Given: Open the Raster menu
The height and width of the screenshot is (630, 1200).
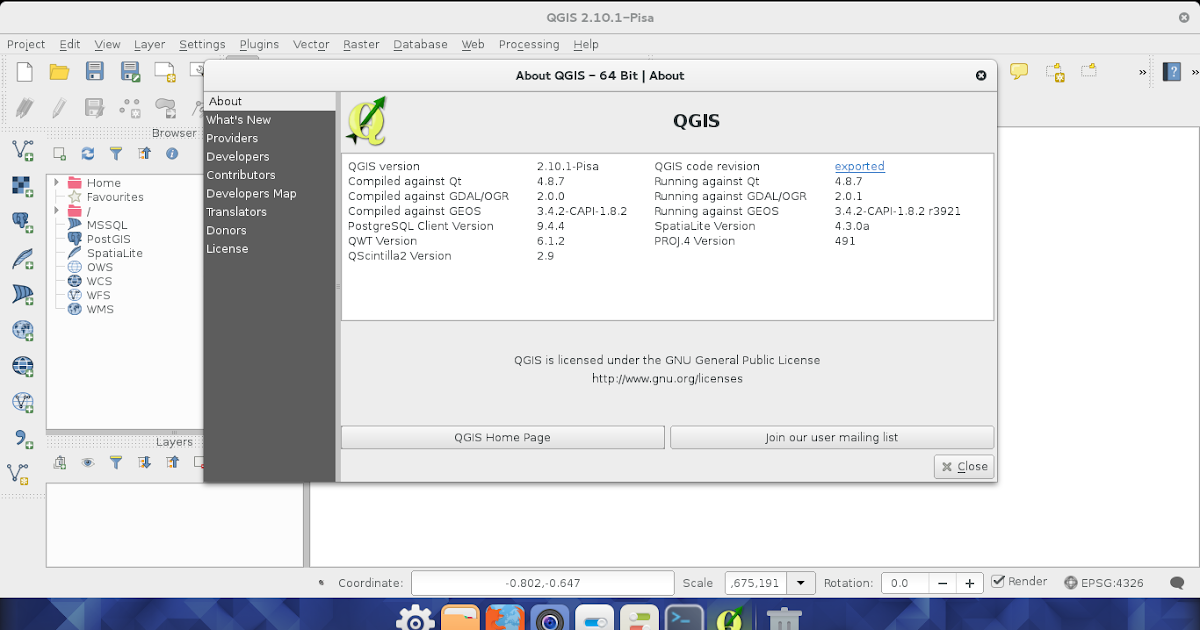Looking at the screenshot, I should 361,44.
